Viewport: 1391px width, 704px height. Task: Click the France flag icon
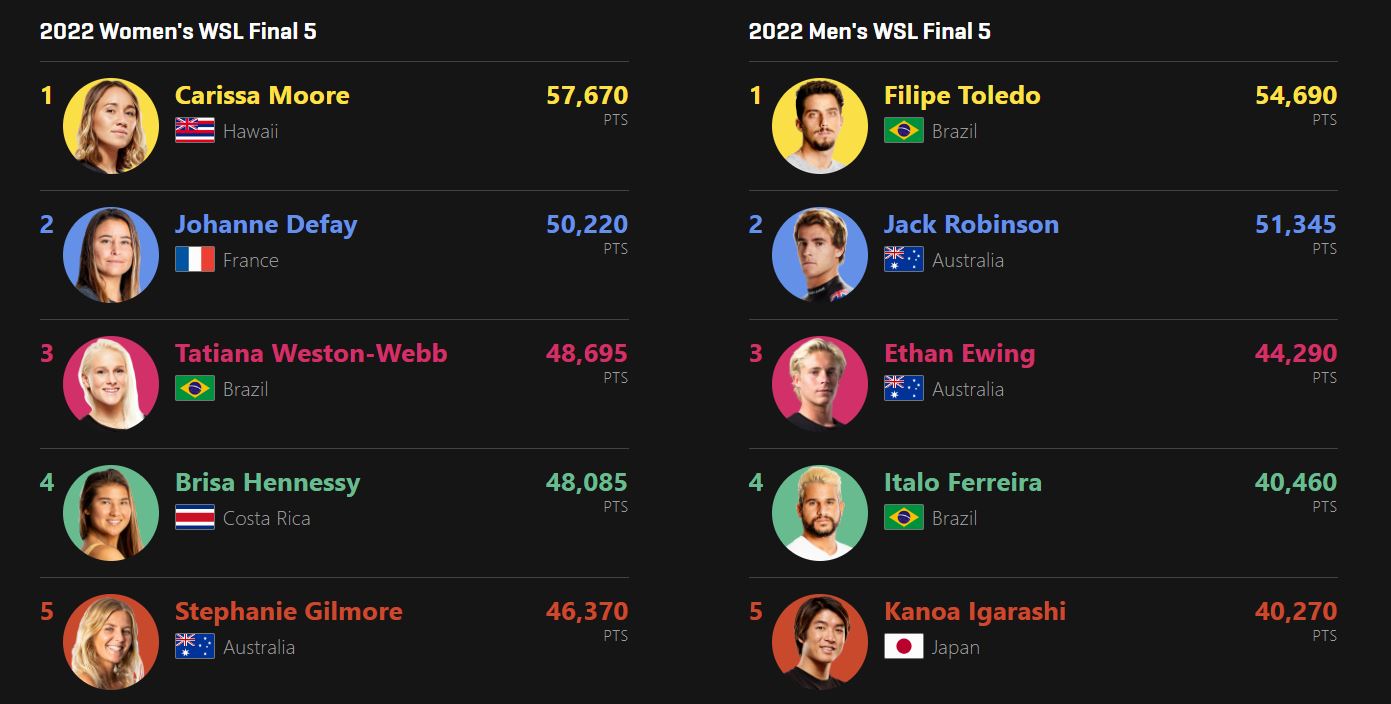[x=195, y=260]
